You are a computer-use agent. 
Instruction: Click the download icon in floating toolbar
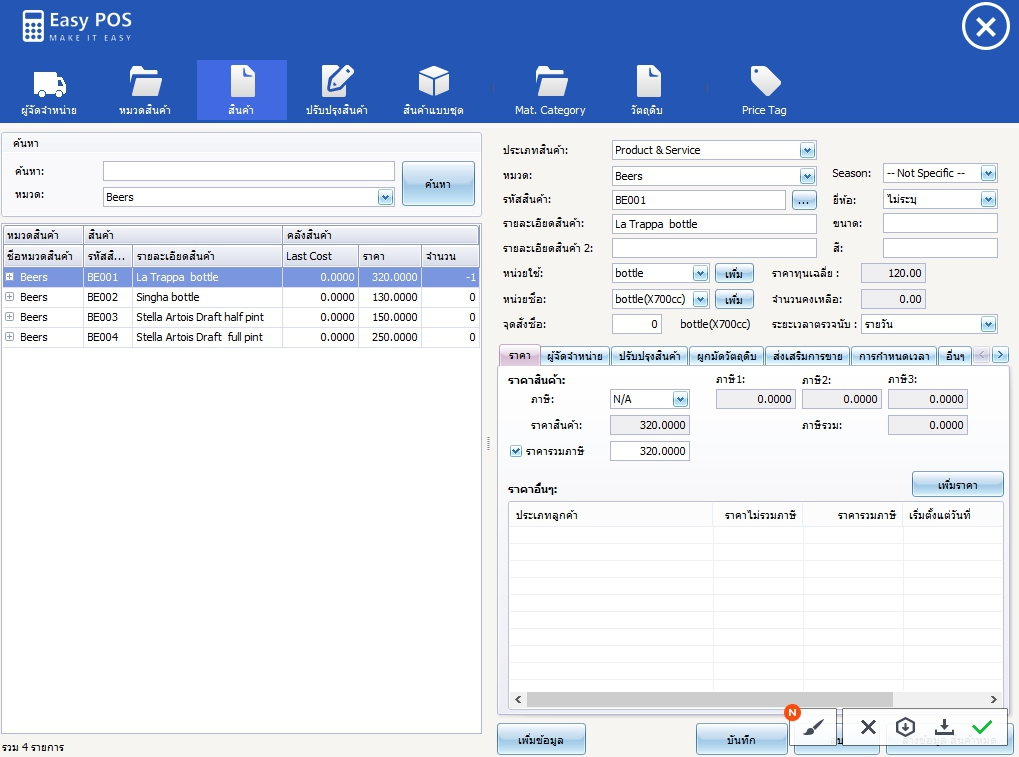(944, 727)
